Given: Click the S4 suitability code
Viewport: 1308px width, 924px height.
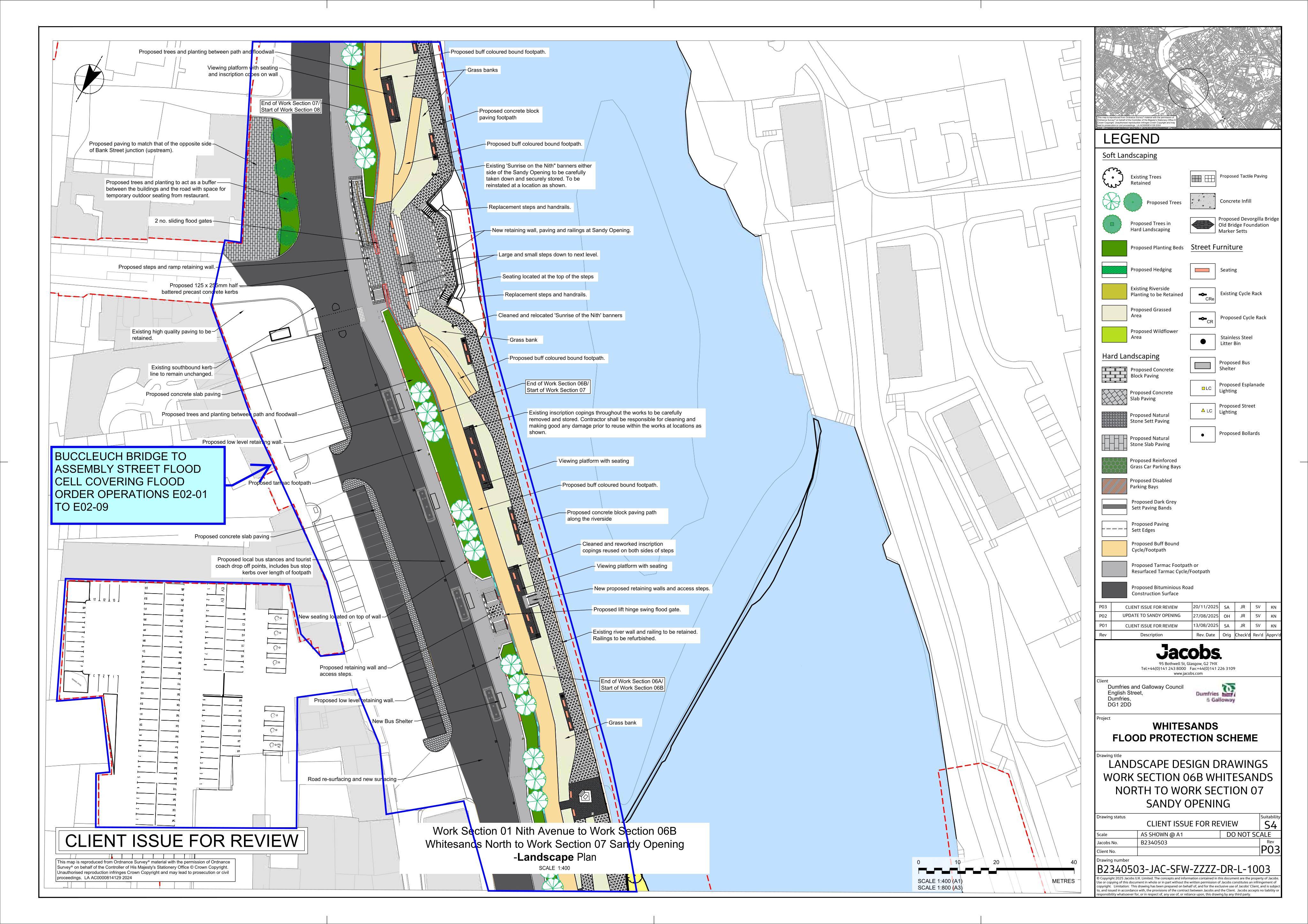Looking at the screenshot, I should pos(1270,824).
